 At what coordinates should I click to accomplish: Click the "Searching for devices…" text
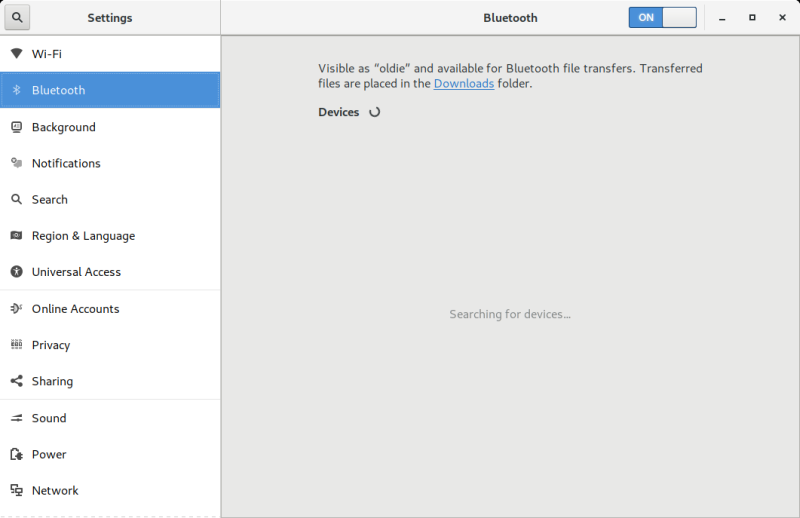510,314
